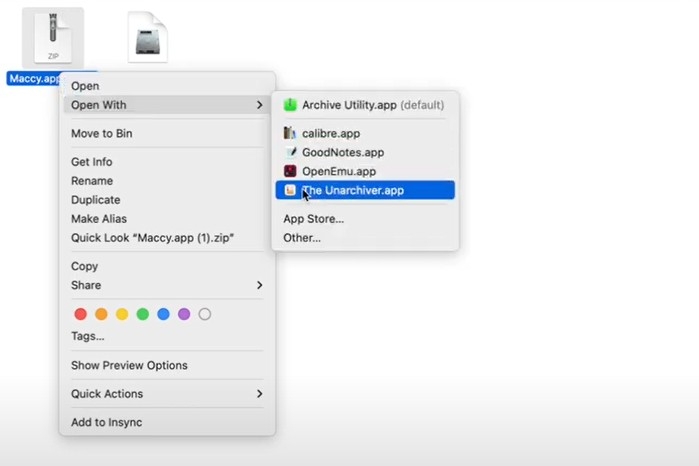Open with calibre.app

(x=365, y=133)
